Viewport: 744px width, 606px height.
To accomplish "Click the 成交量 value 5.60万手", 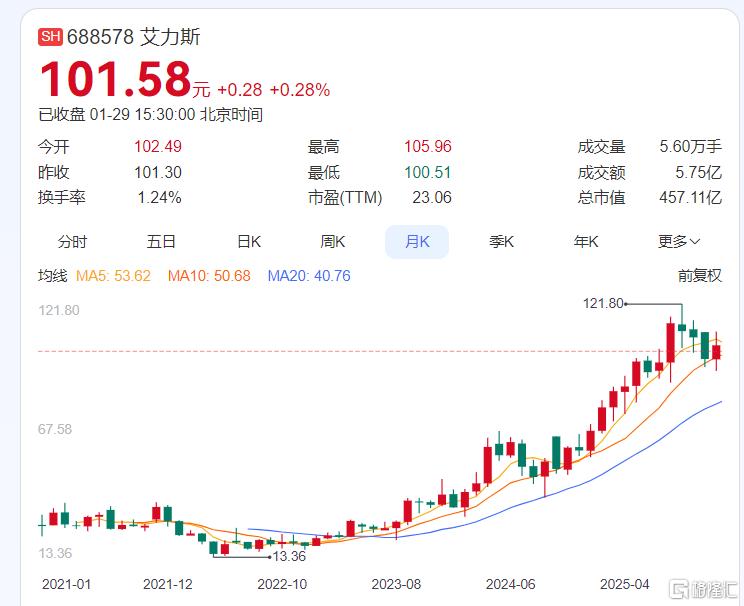I will tap(690, 147).
